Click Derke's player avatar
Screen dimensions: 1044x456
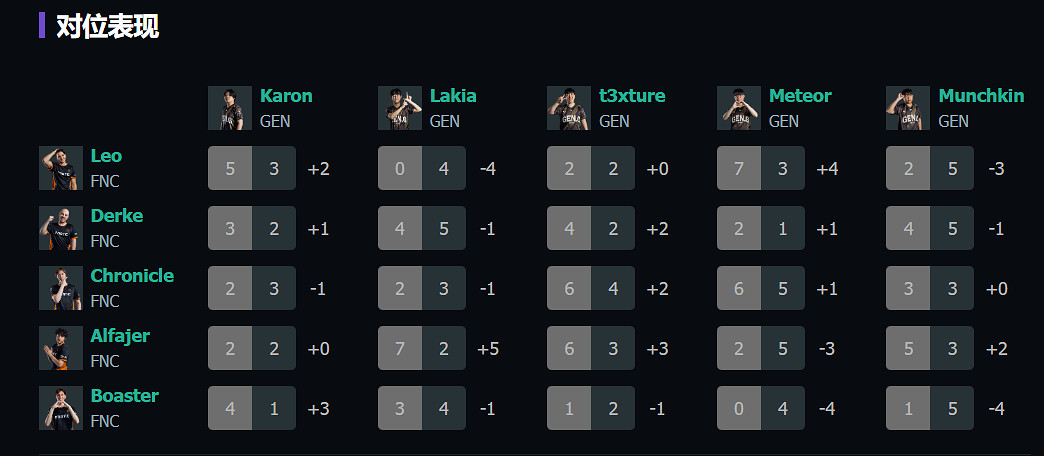point(61,228)
